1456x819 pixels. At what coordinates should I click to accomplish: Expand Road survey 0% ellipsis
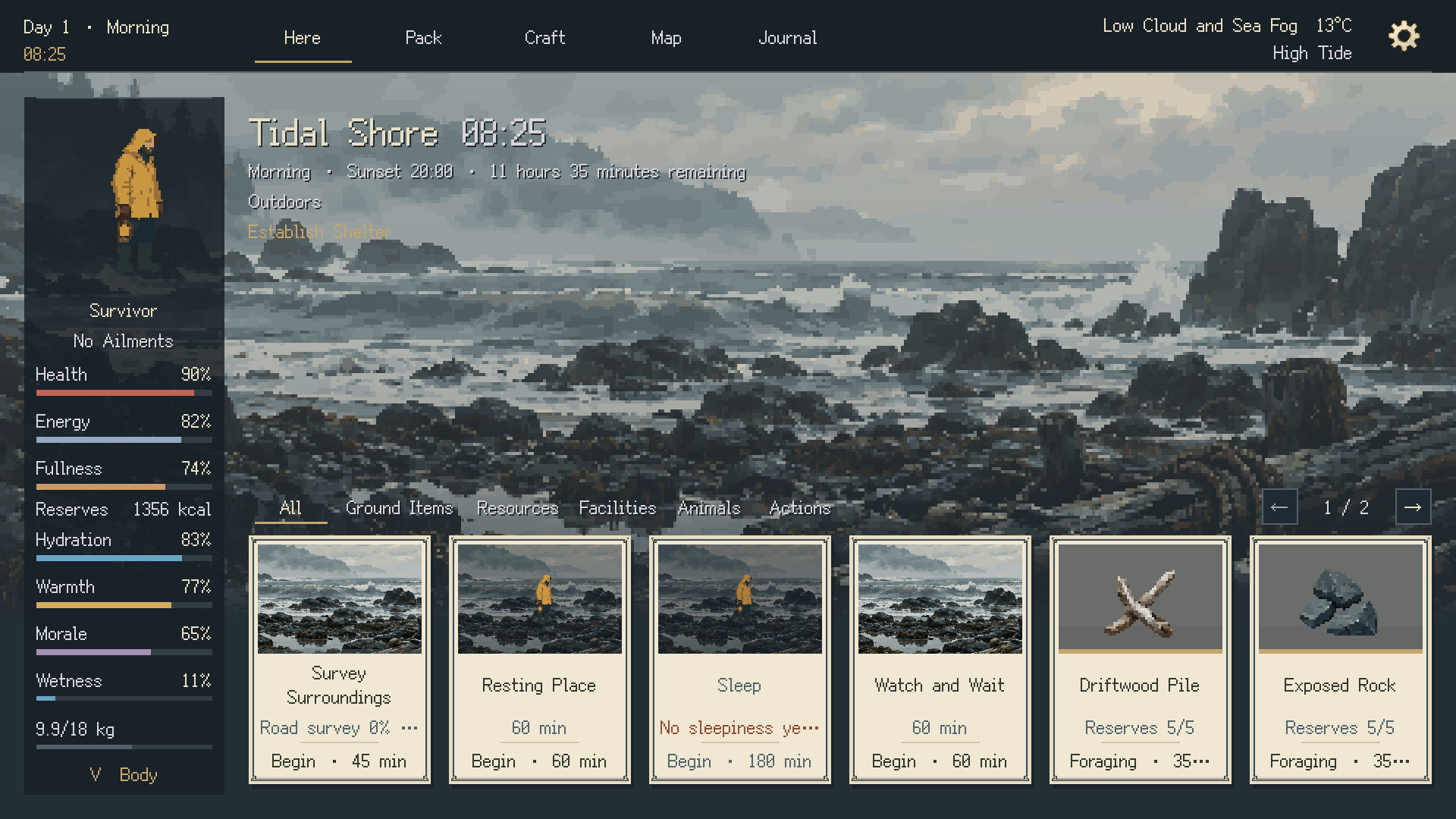(409, 728)
